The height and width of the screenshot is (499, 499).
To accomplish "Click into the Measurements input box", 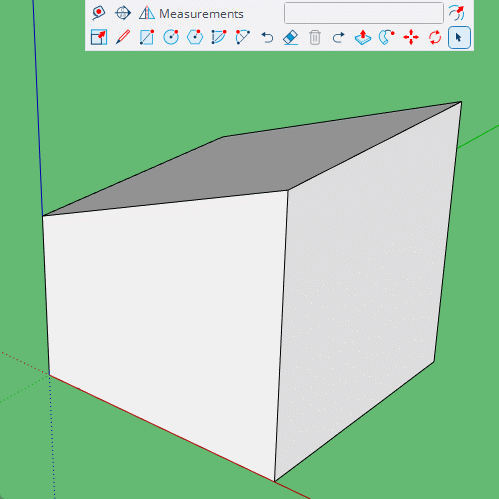I will click(364, 13).
